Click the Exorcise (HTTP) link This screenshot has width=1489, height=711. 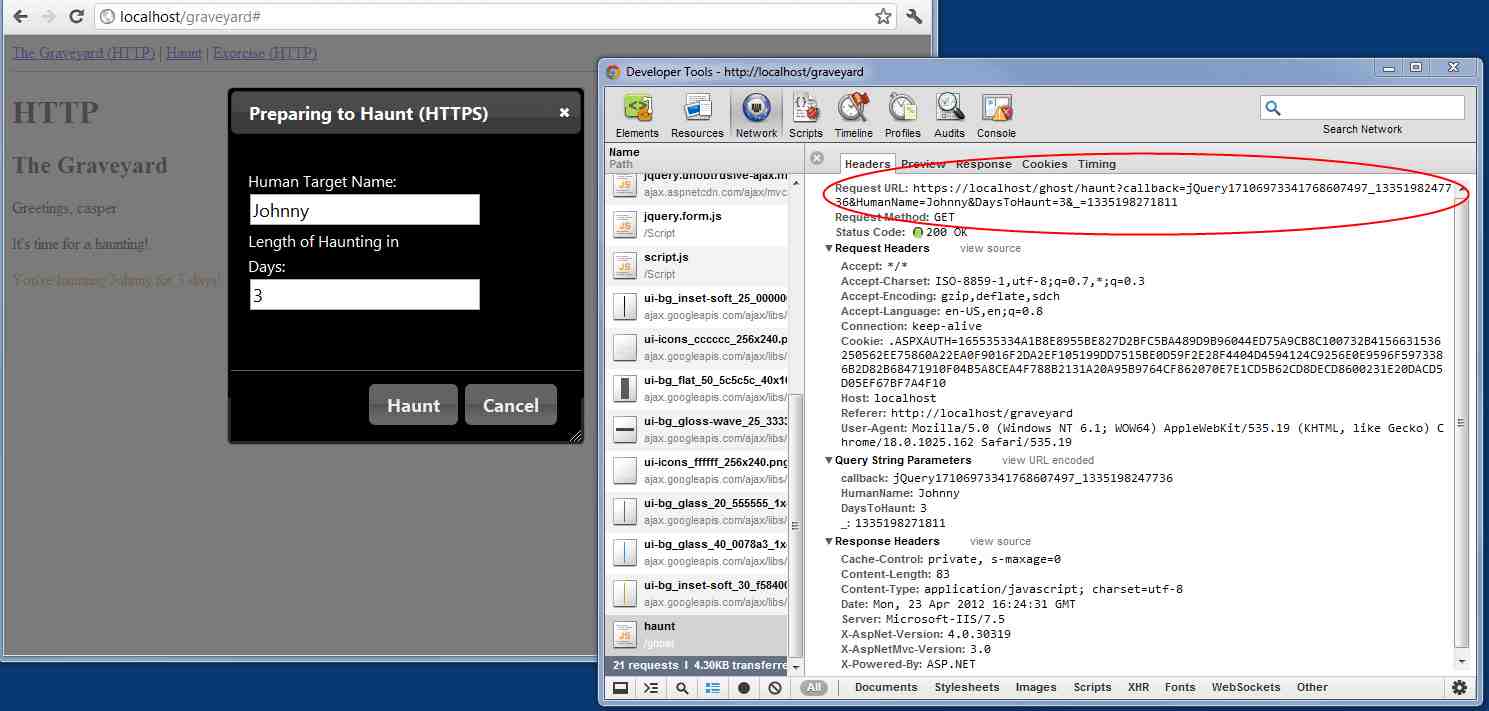264,53
